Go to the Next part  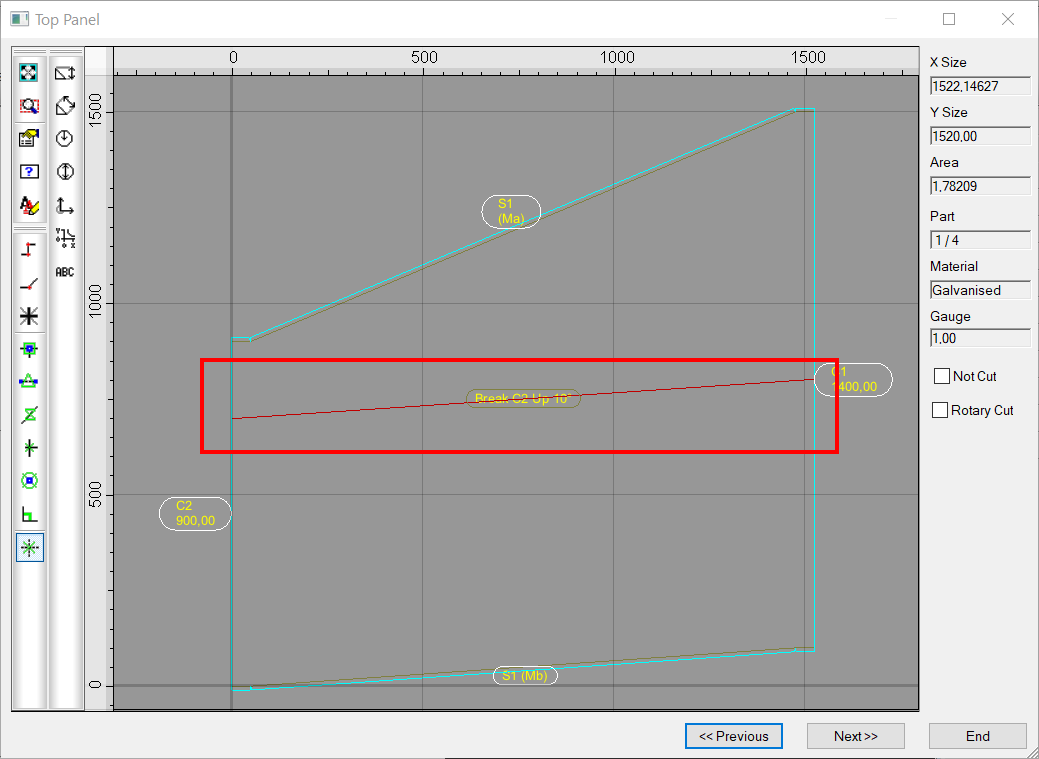click(855, 736)
